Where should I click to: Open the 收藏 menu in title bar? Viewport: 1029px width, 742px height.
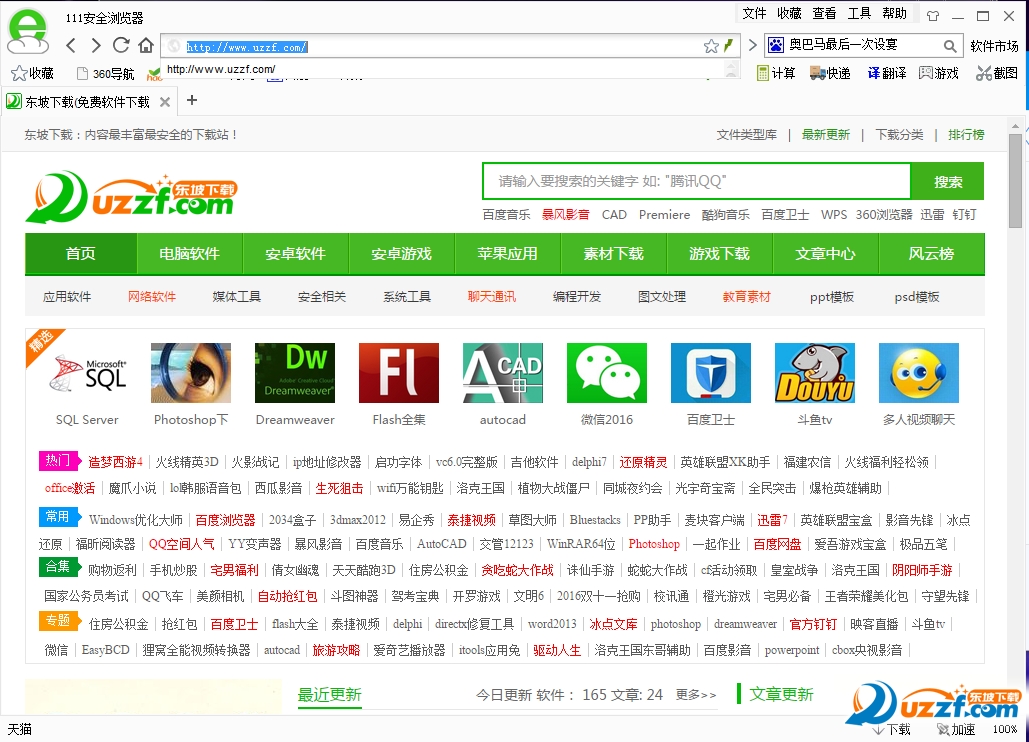pyautogui.click(x=789, y=13)
